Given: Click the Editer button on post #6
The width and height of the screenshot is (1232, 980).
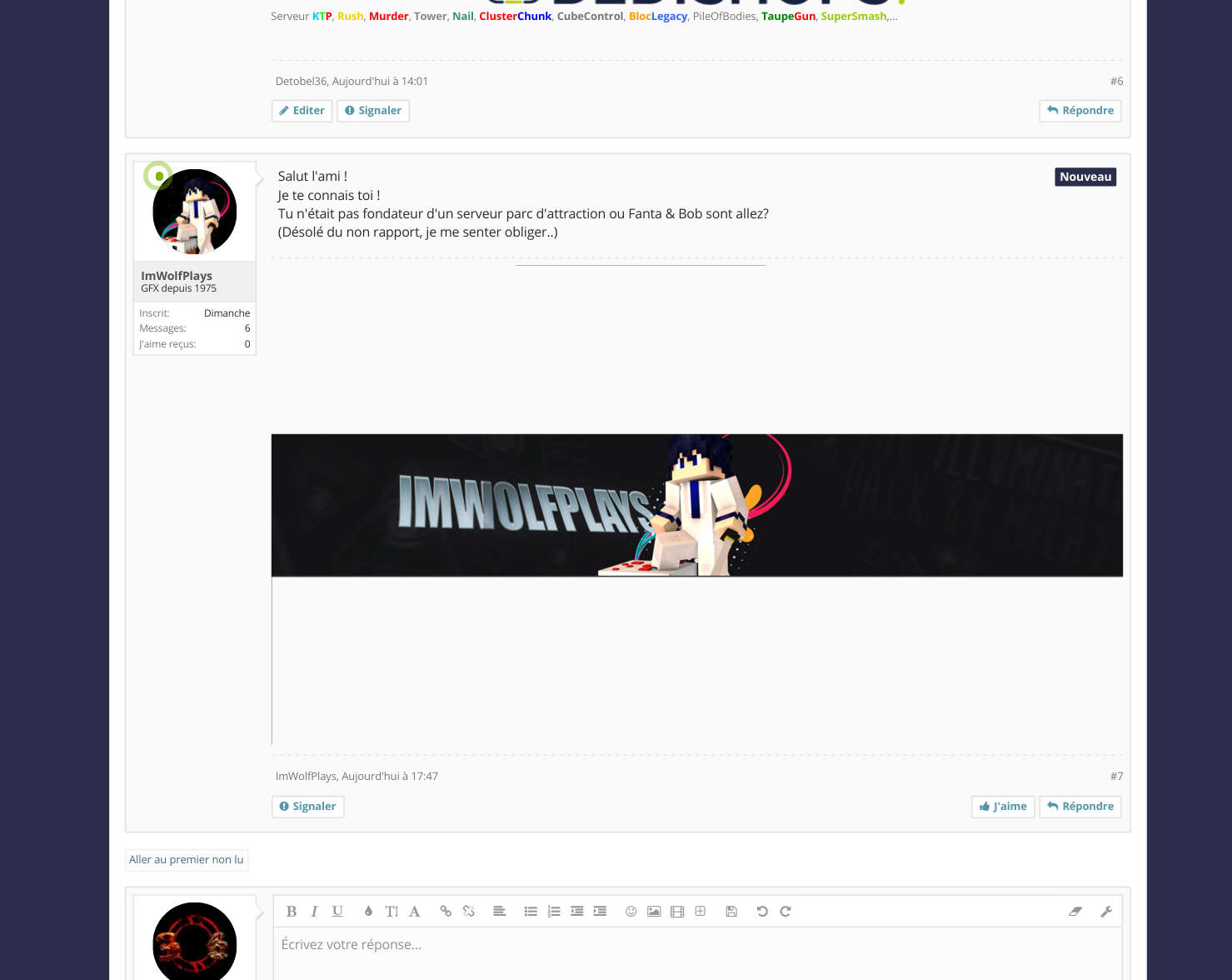Looking at the screenshot, I should click(302, 111).
